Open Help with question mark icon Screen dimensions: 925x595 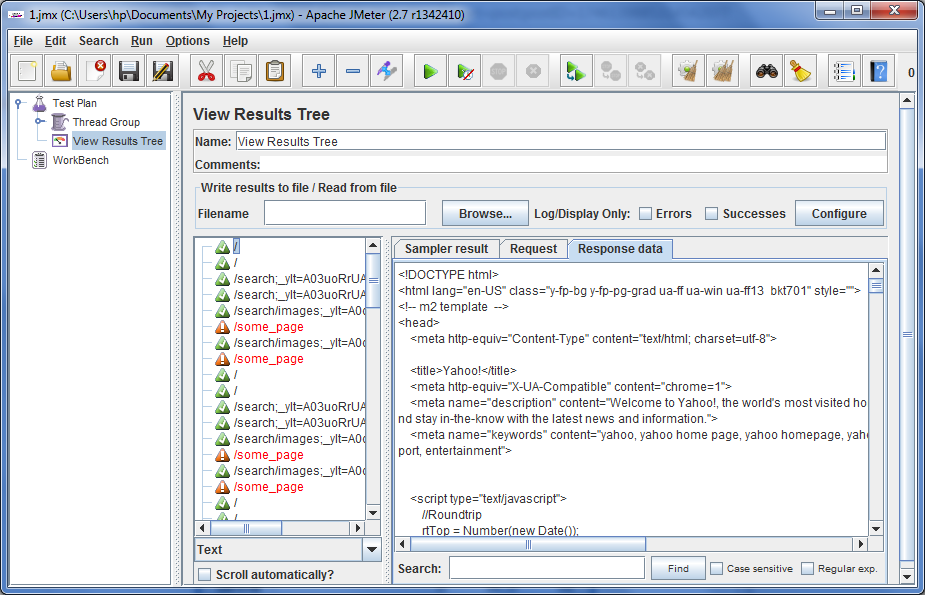coord(878,71)
